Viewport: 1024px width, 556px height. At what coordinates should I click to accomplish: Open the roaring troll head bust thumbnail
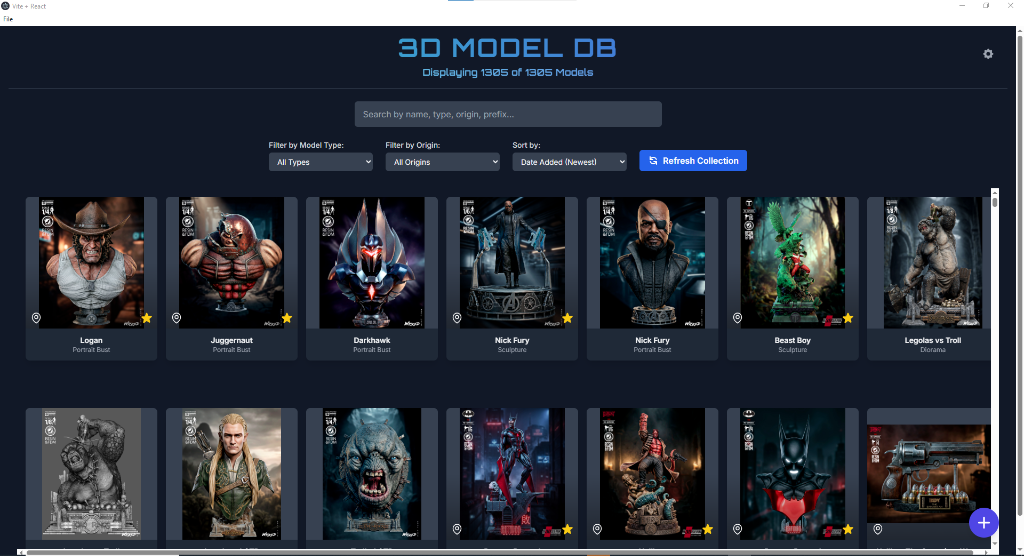(372, 474)
